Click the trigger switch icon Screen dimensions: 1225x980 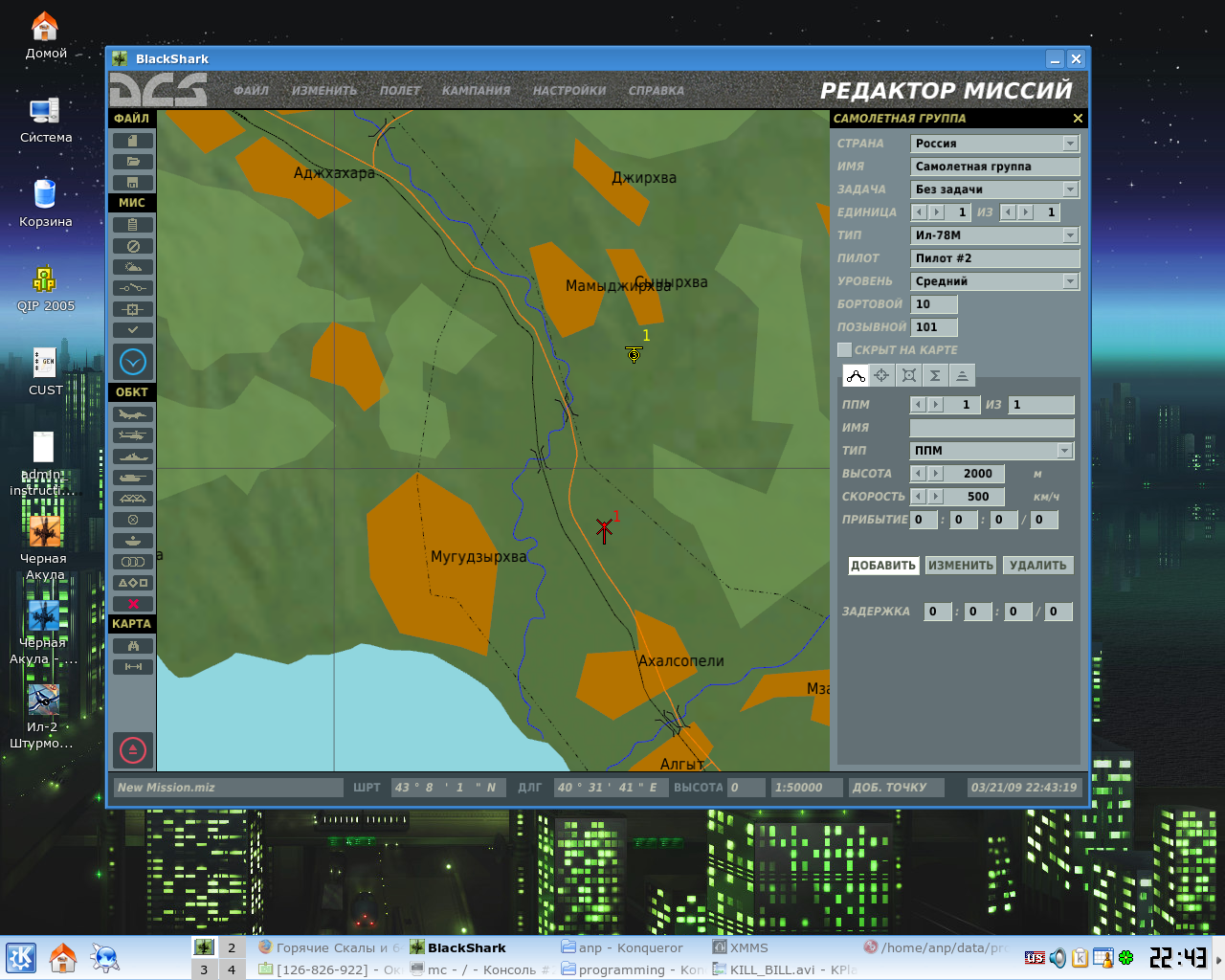pyautogui.click(x=132, y=288)
